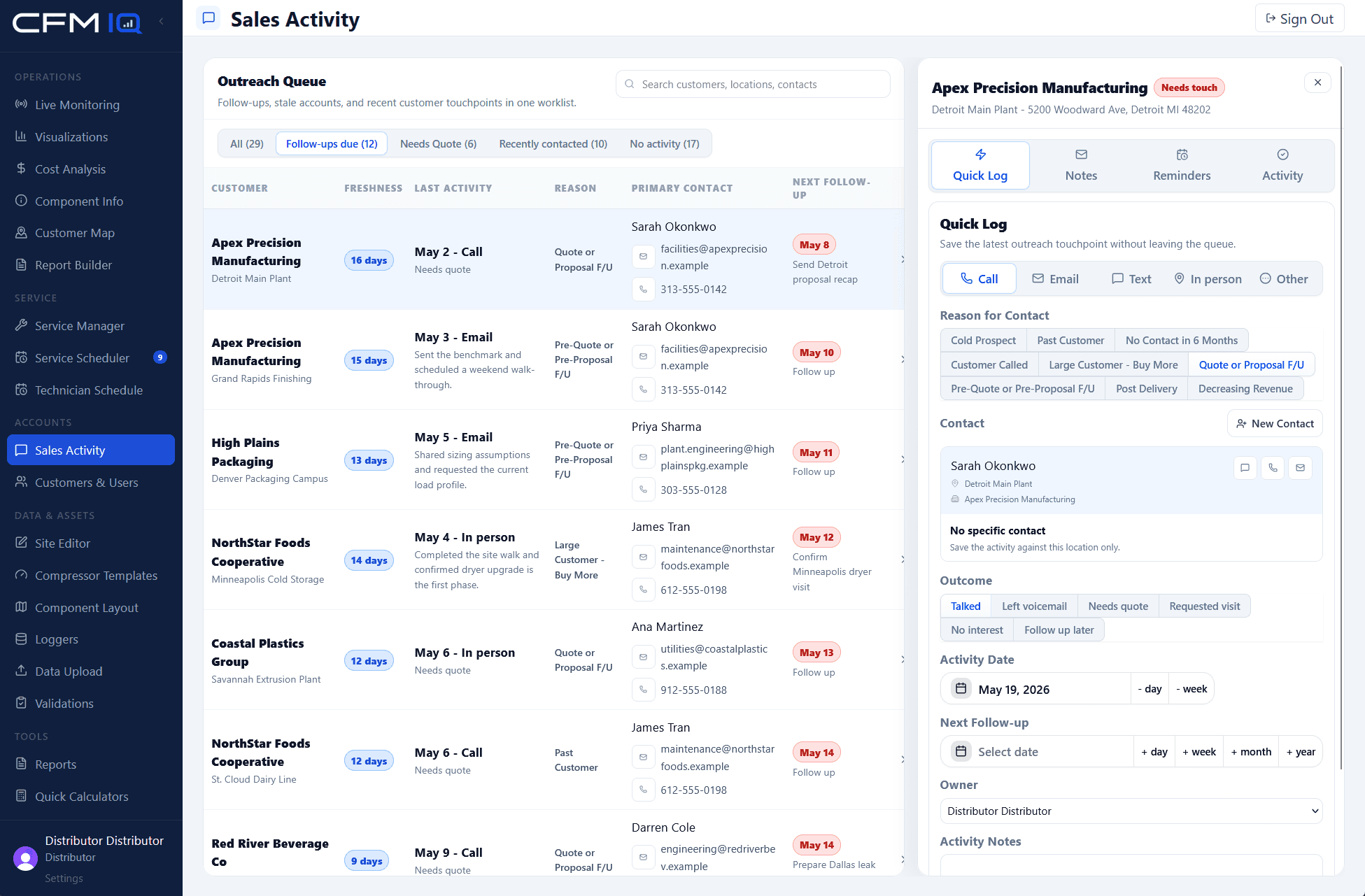Choose Decreasing Revenue reason
This screenshot has height=896, width=1365.
1245,388
